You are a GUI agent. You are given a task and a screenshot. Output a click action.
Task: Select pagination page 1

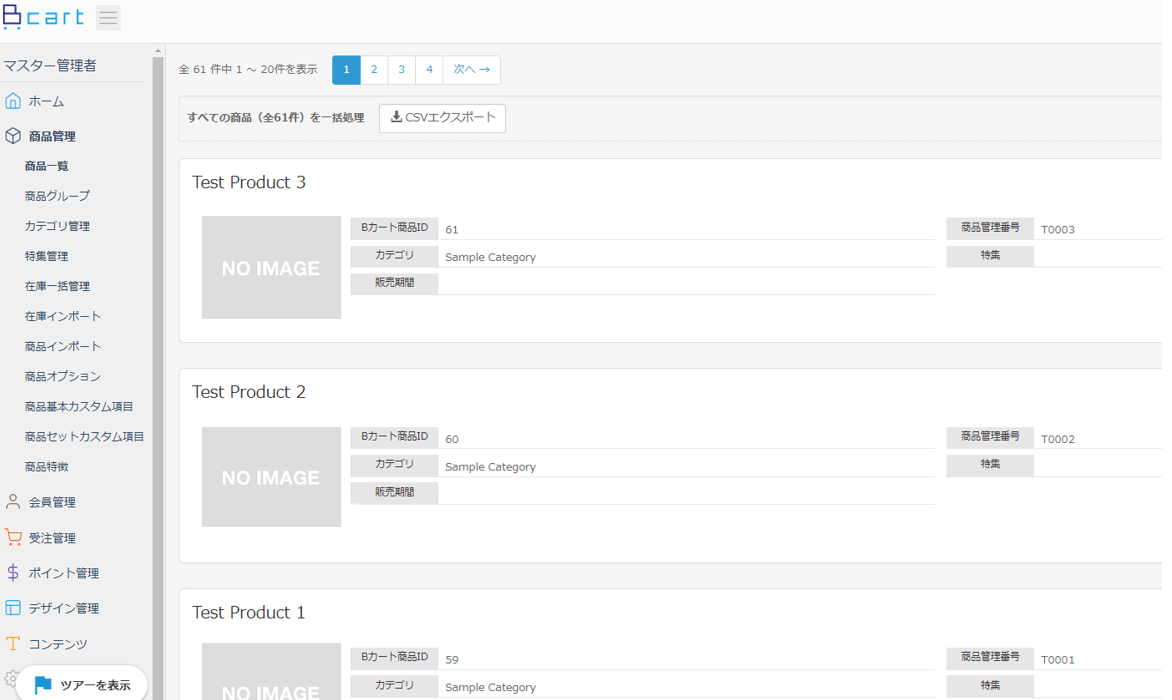pos(346,69)
